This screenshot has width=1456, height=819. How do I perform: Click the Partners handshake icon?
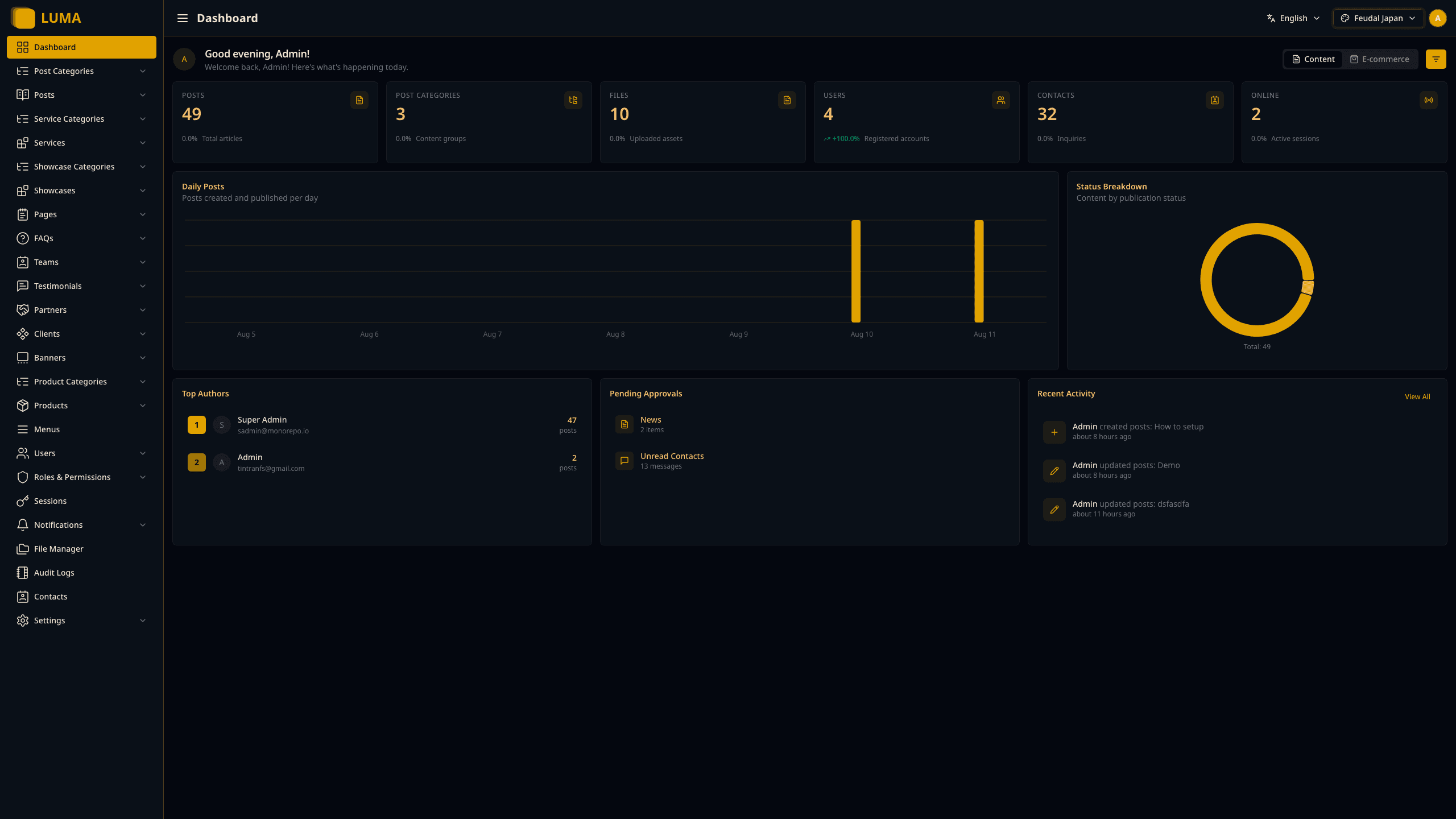(23, 310)
